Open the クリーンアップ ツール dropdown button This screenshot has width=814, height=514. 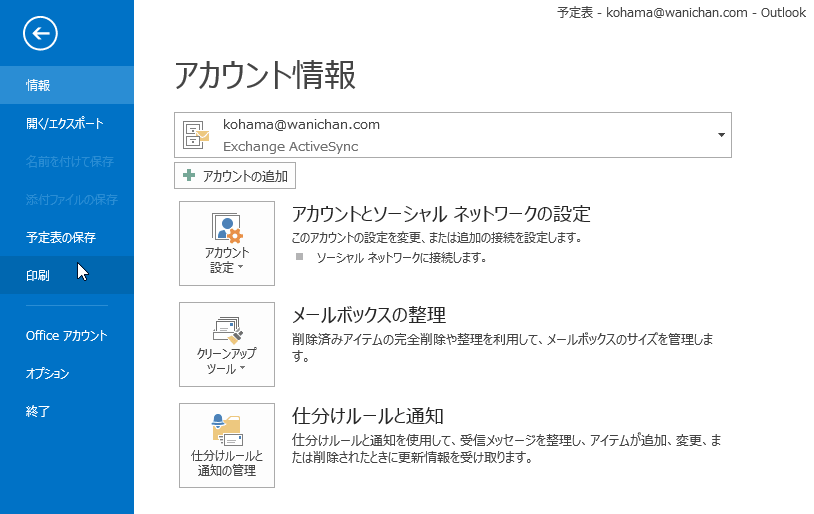(227, 344)
